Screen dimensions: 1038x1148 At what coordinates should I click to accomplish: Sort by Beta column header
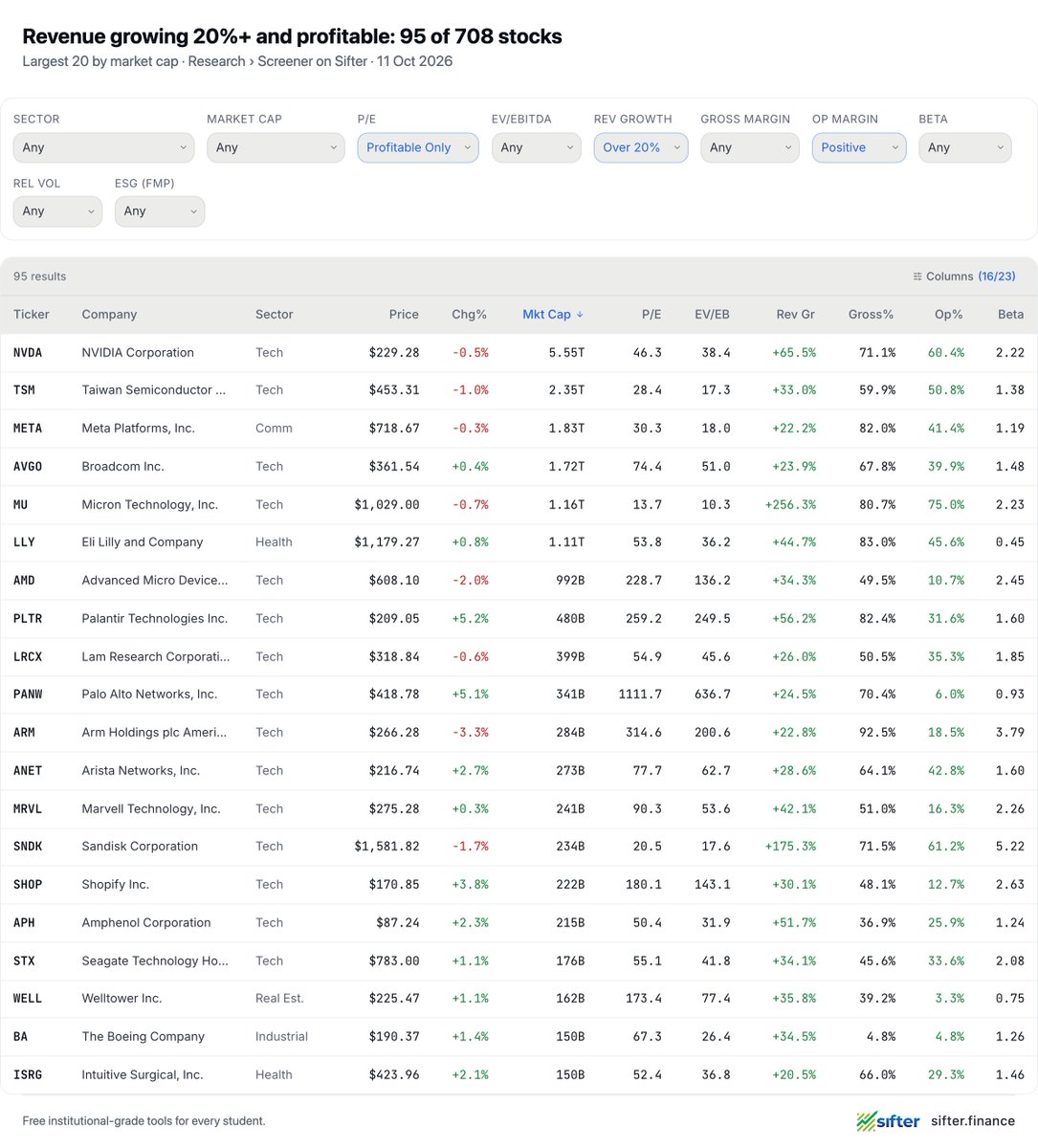coord(1011,314)
